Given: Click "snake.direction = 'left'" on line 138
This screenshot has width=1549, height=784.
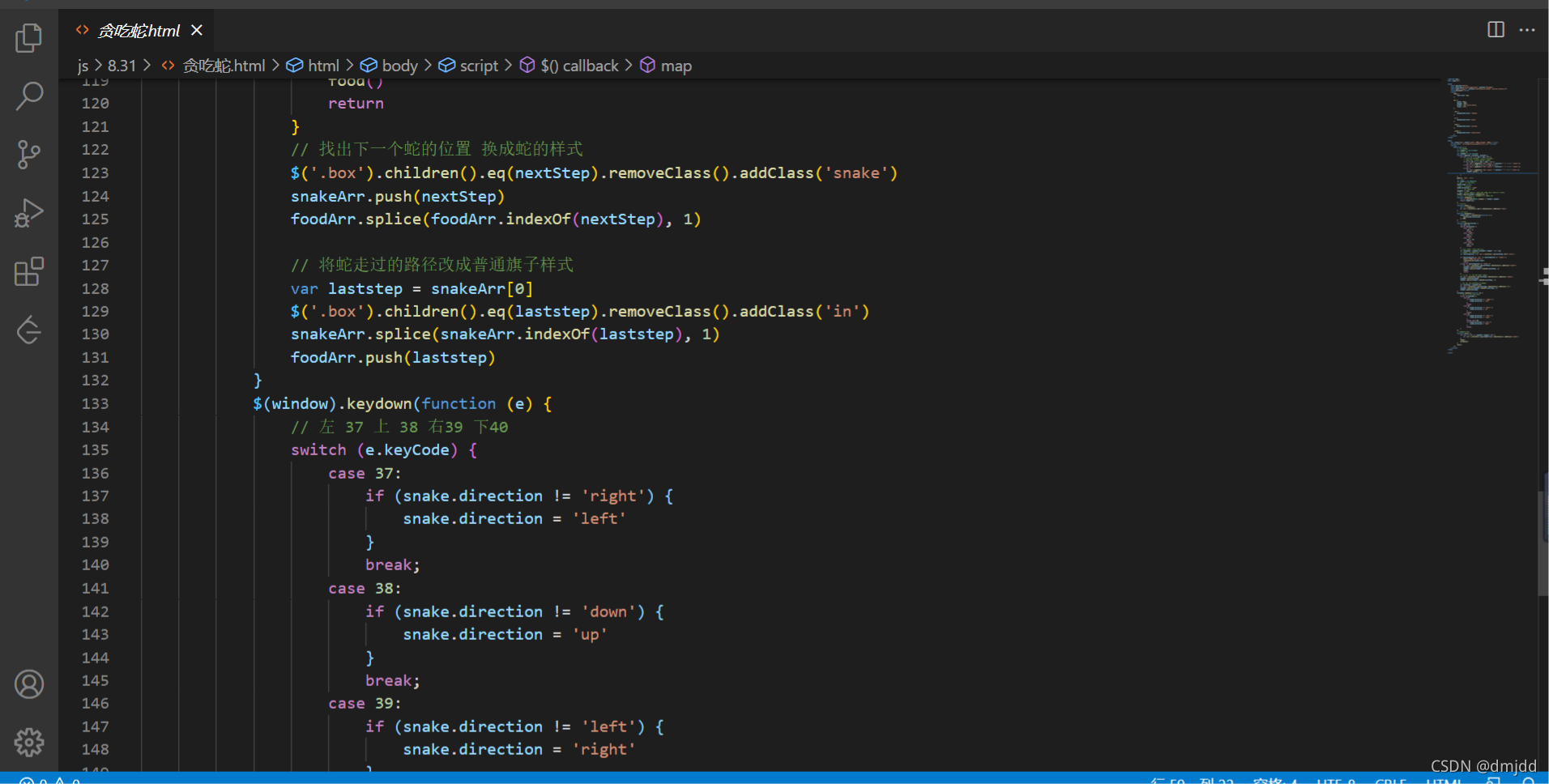Looking at the screenshot, I should (x=514, y=518).
